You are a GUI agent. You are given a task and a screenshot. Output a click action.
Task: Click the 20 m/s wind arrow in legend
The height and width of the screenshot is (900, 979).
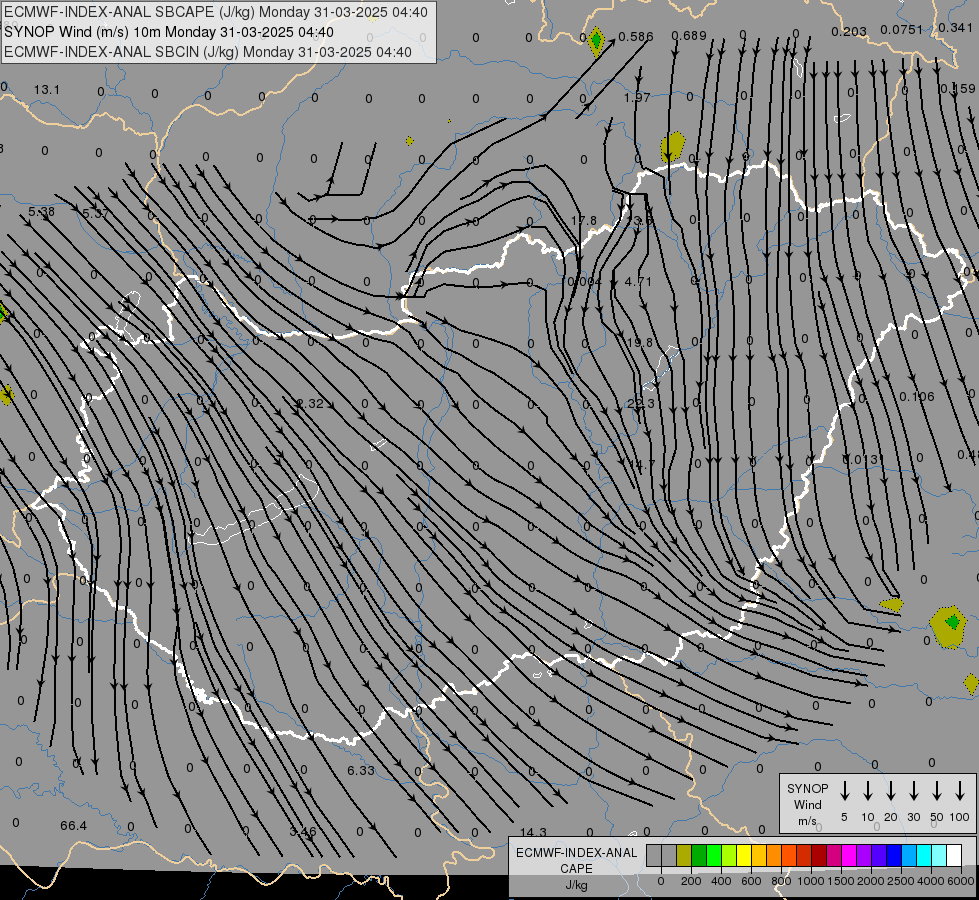point(891,790)
